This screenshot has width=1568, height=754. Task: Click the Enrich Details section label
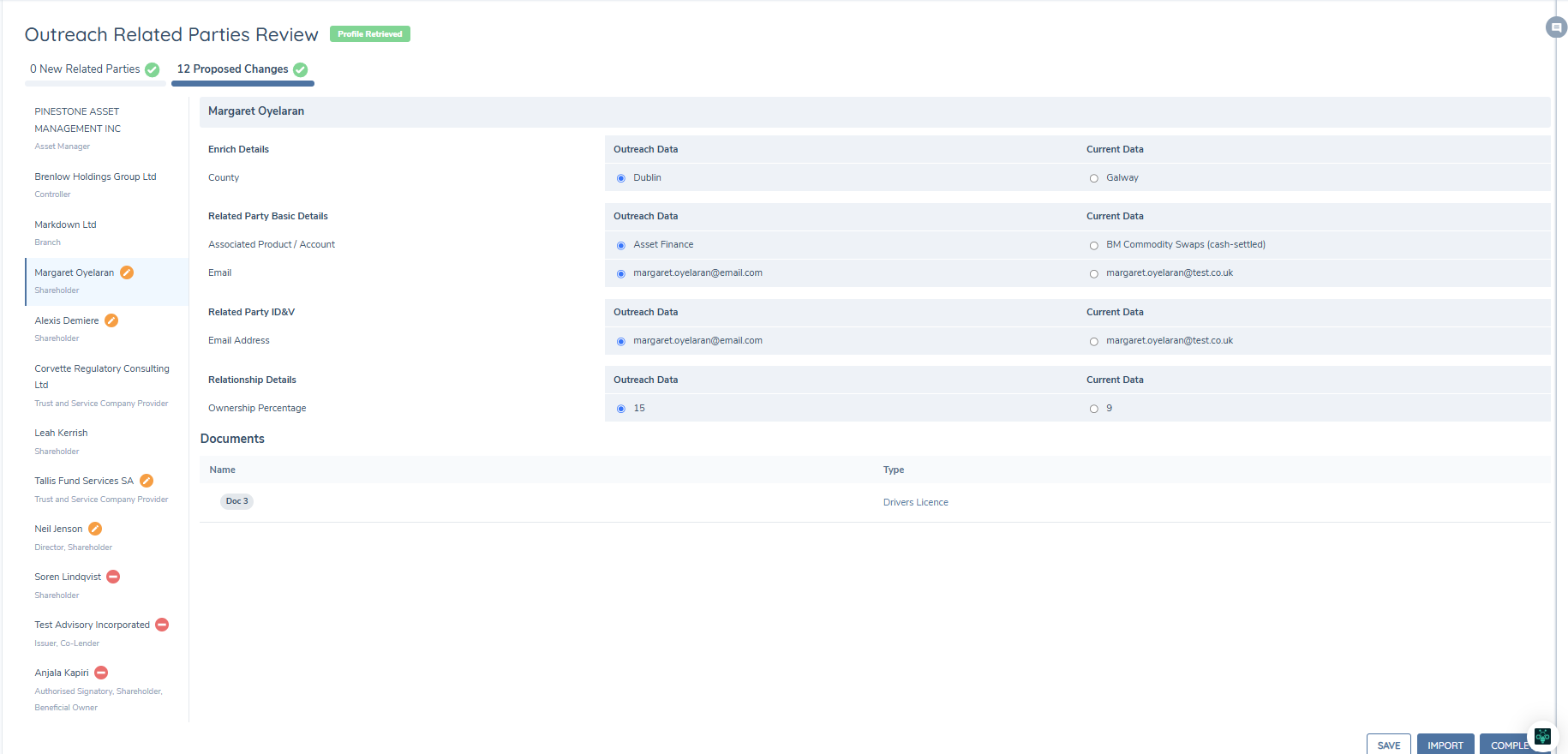238,149
